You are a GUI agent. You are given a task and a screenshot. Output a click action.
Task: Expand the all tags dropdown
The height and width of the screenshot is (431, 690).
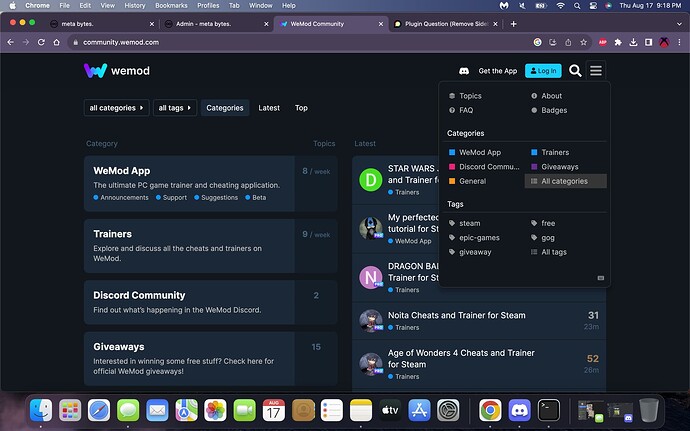(175, 108)
